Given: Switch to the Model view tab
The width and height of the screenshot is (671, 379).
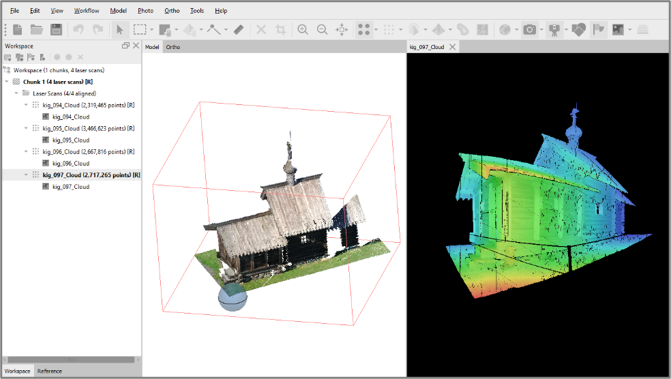Looking at the screenshot, I should tap(152, 47).
